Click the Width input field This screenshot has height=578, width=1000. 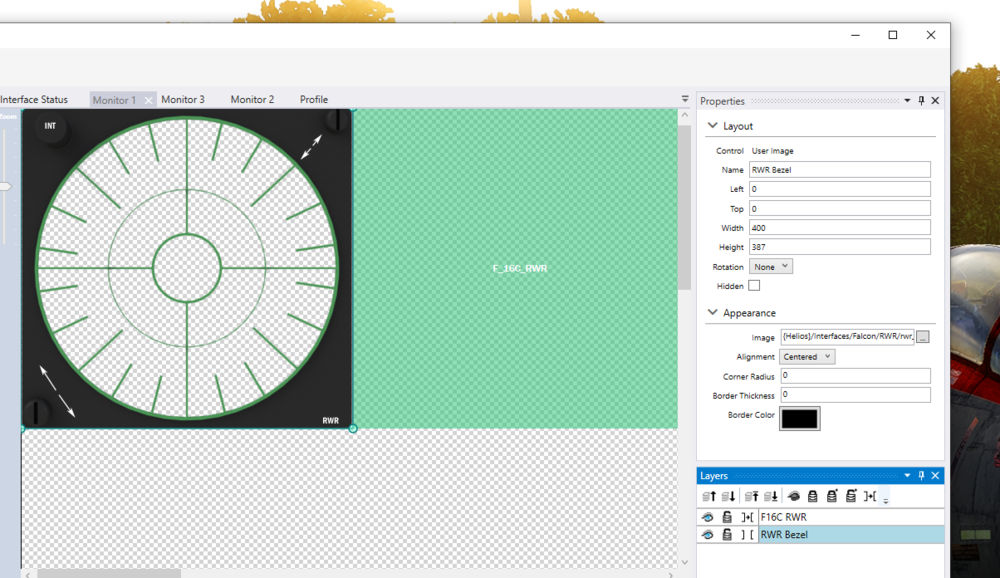coord(840,228)
